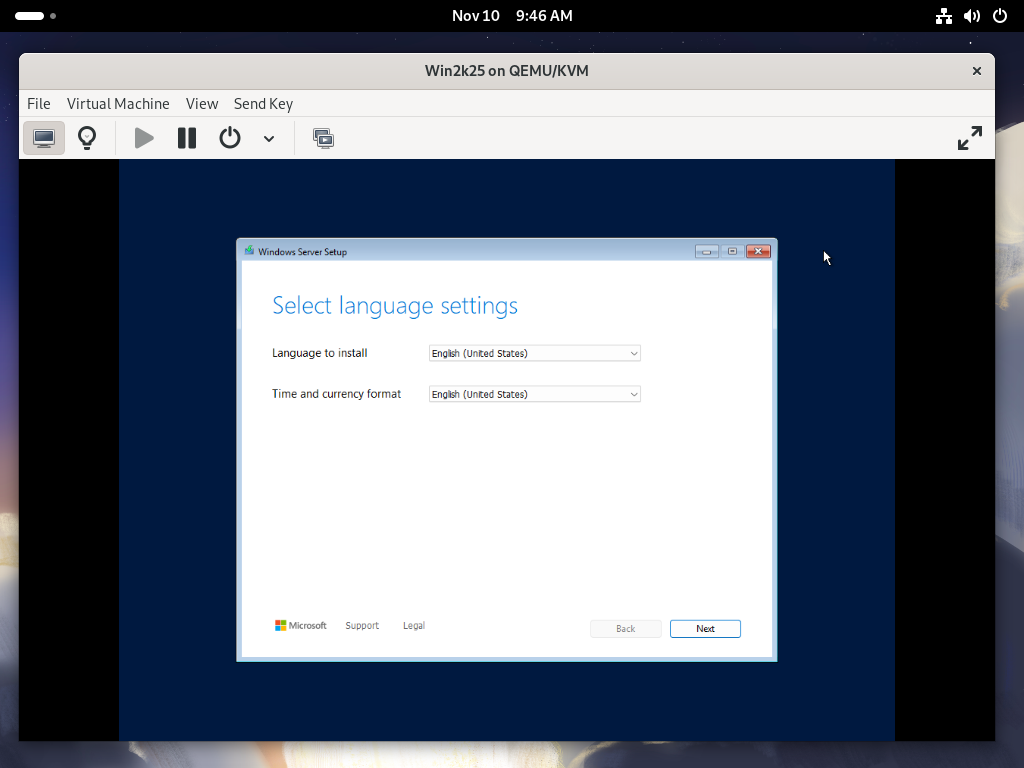Screen dimensions: 1024x768
Task: Open the View menu
Action: click(x=202, y=104)
